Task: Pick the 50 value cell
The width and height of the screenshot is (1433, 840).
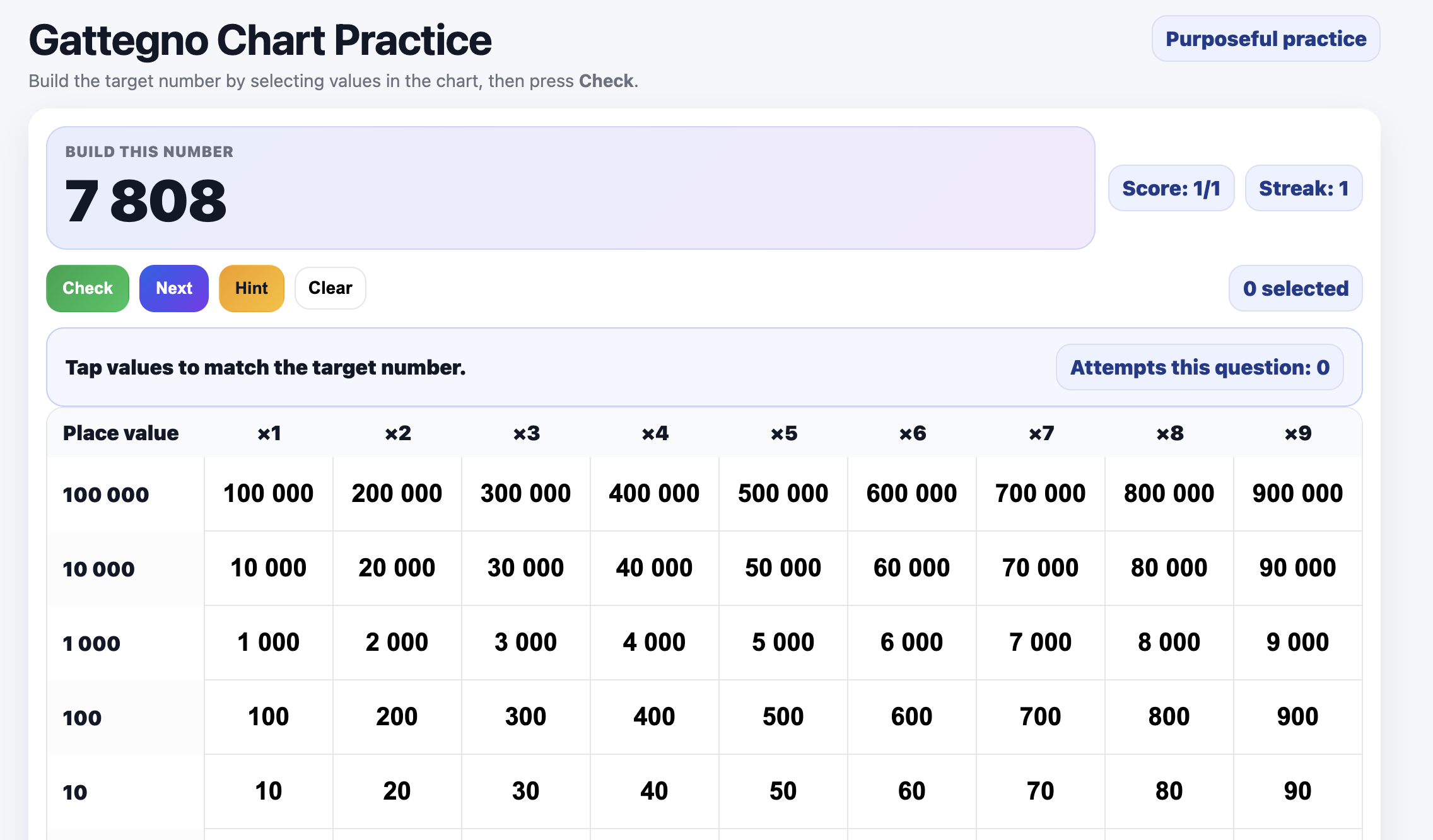Action: coord(783,791)
